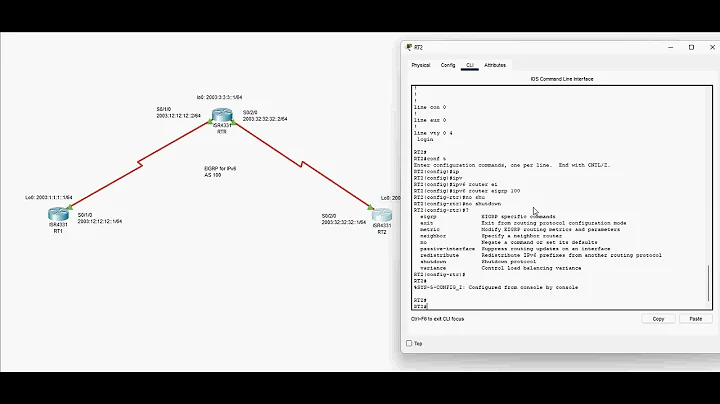The image size is (720, 404).
Task: Click the Paste button
Action: [x=696, y=319]
